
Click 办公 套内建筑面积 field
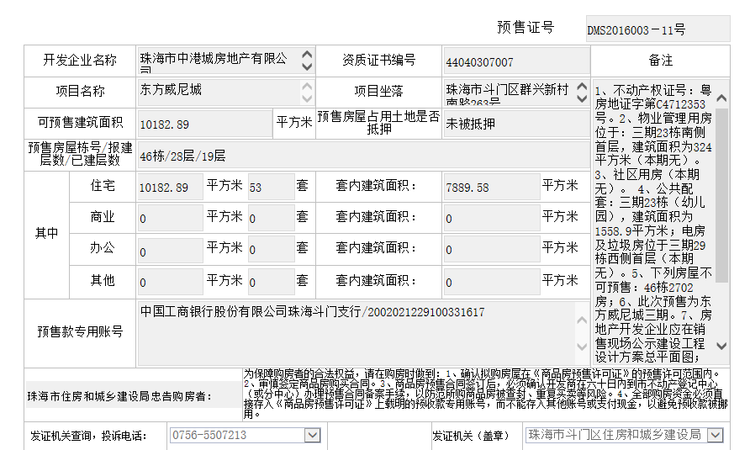pos(492,250)
